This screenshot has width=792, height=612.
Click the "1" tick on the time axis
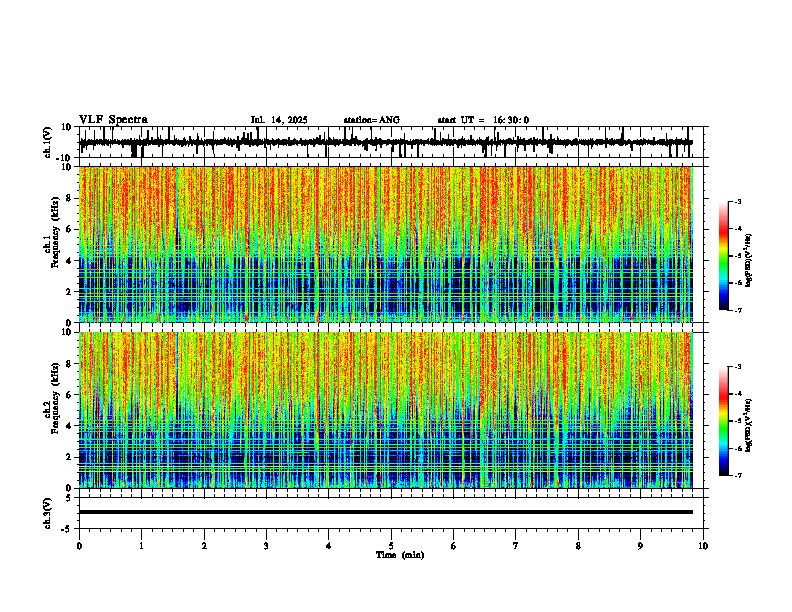[x=141, y=546]
